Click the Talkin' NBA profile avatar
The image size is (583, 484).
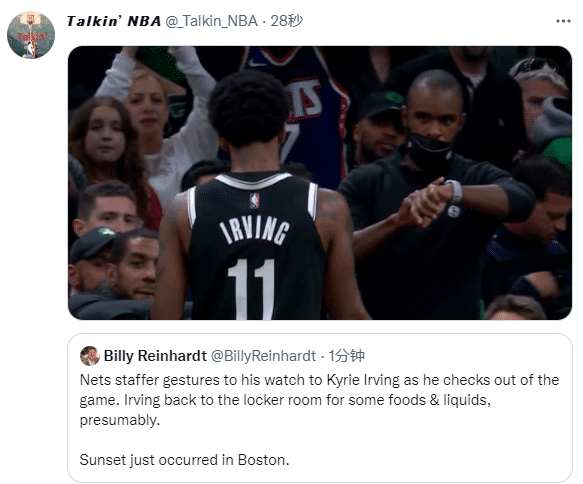[31, 35]
